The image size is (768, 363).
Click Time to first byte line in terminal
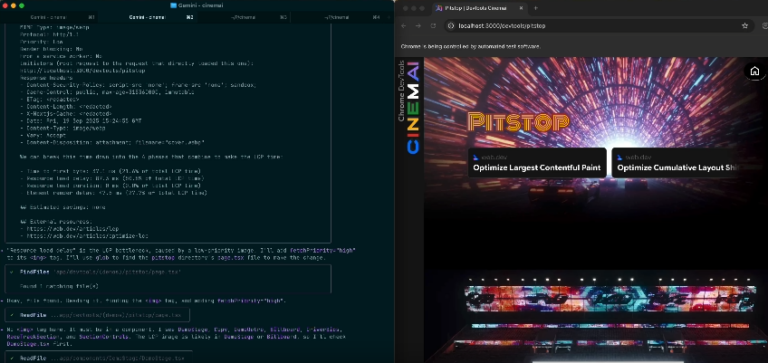[x=110, y=171]
